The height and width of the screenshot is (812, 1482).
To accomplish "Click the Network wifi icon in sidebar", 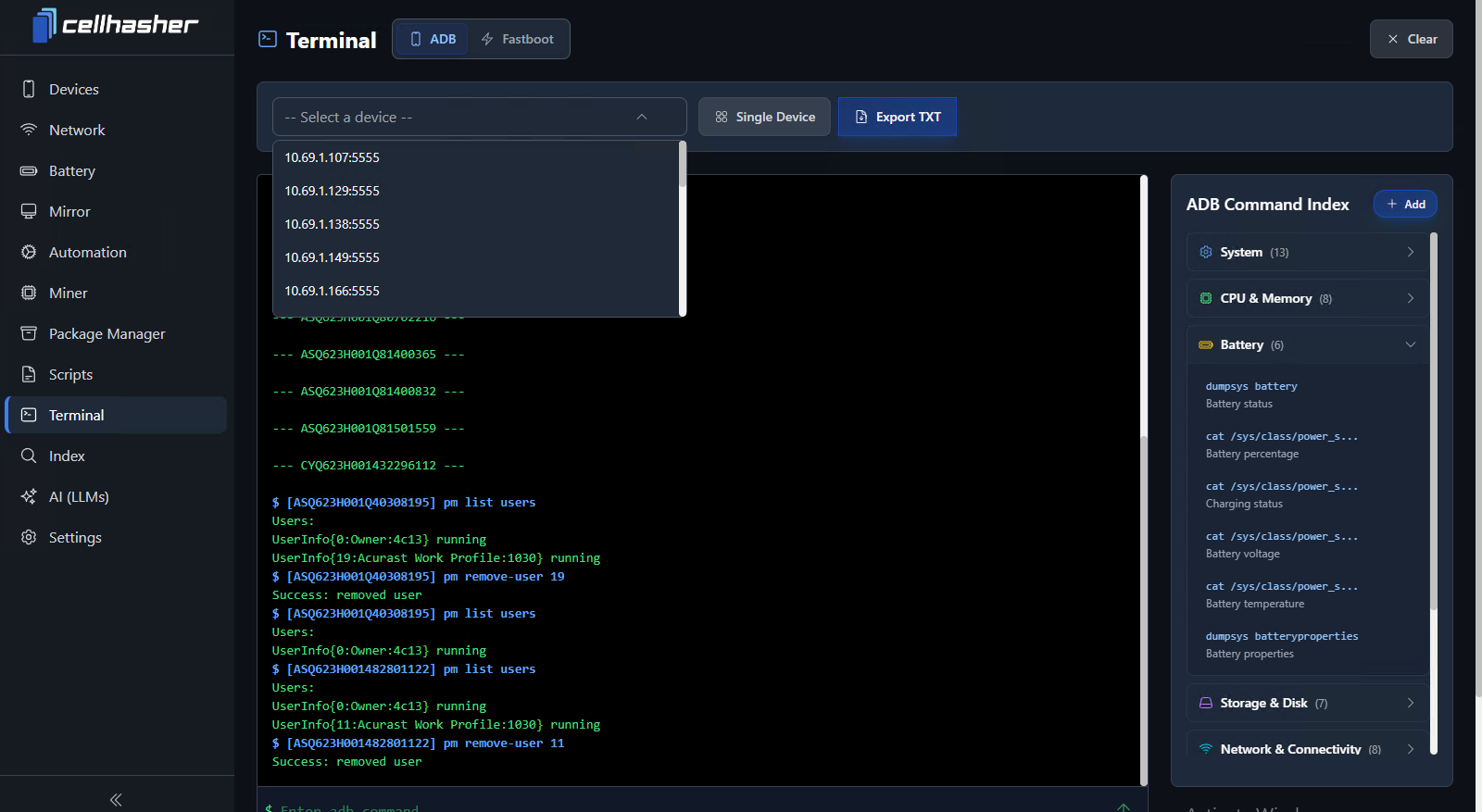I will point(29,130).
